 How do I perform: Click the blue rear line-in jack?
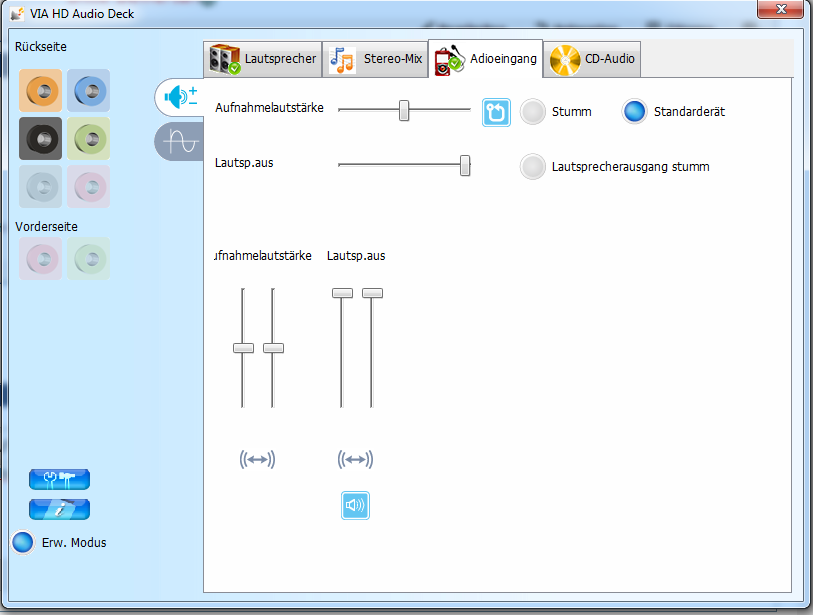(89, 91)
